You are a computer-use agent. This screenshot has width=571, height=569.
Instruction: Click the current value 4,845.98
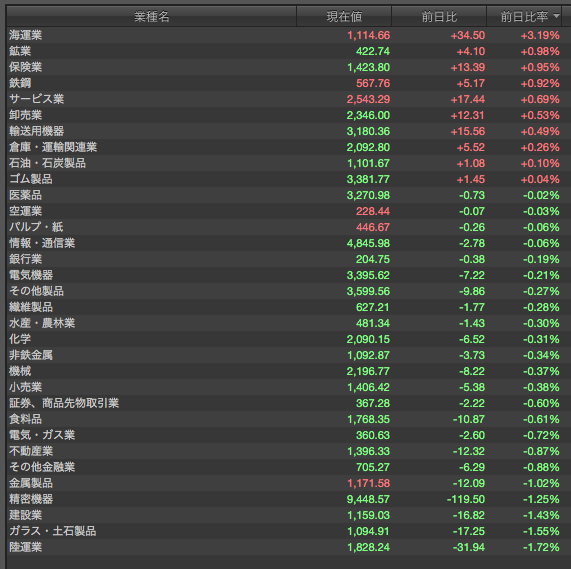(369, 243)
